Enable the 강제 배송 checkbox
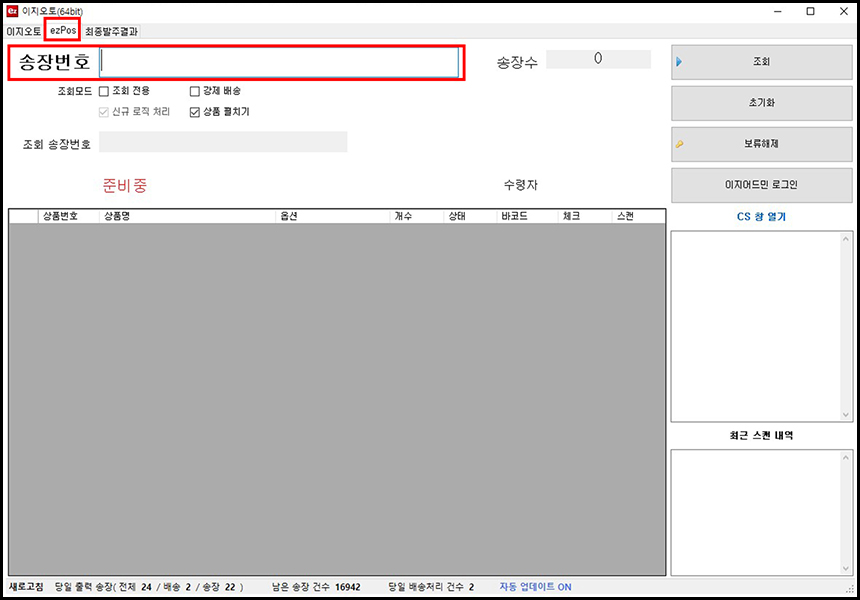Image resolution: width=860 pixels, height=600 pixels. point(194,91)
